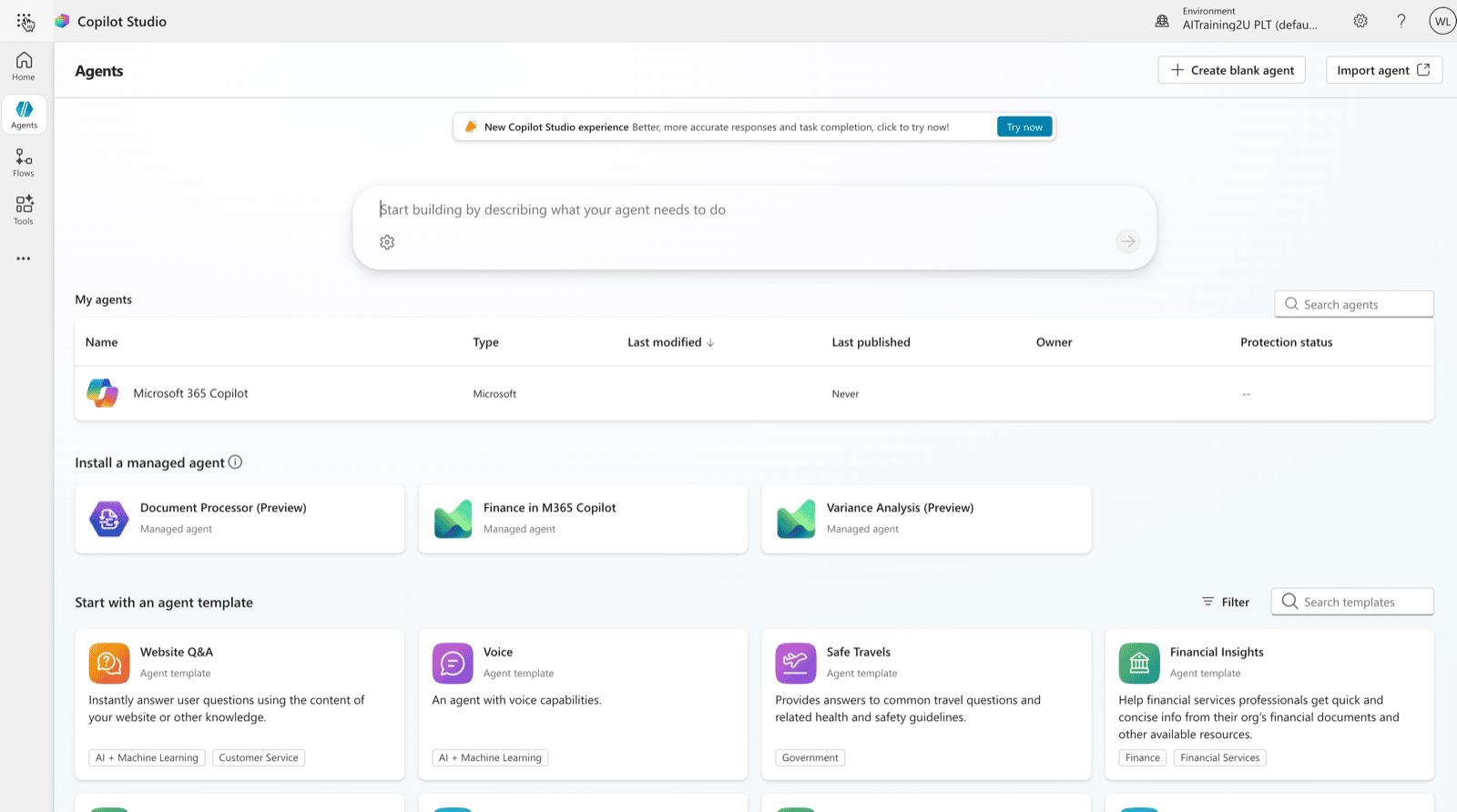The width and height of the screenshot is (1457, 812).
Task: Go to Home in the sidebar
Action: tap(24, 66)
